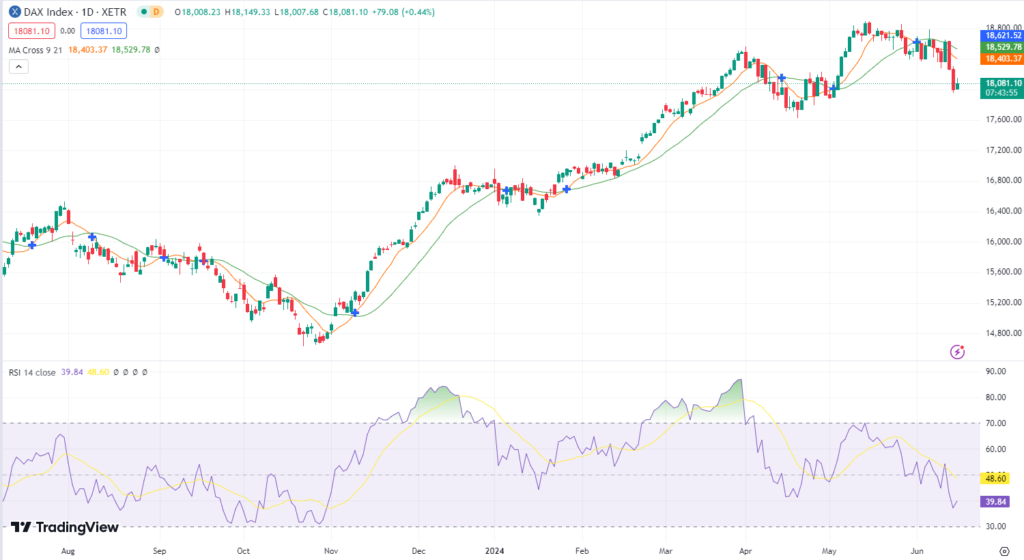Screen dimensions: 1024x560
Task: Click the blue MA cross marker in early June
Action: 917,42
